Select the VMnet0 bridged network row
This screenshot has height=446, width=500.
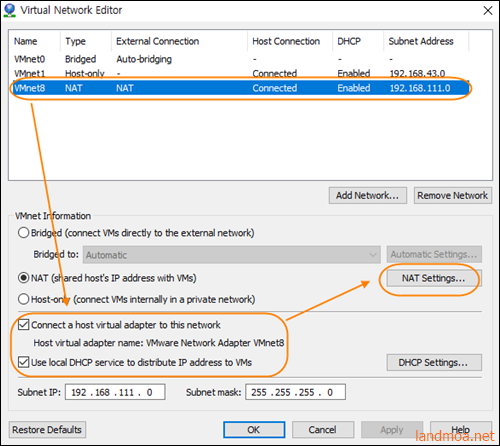coord(239,59)
